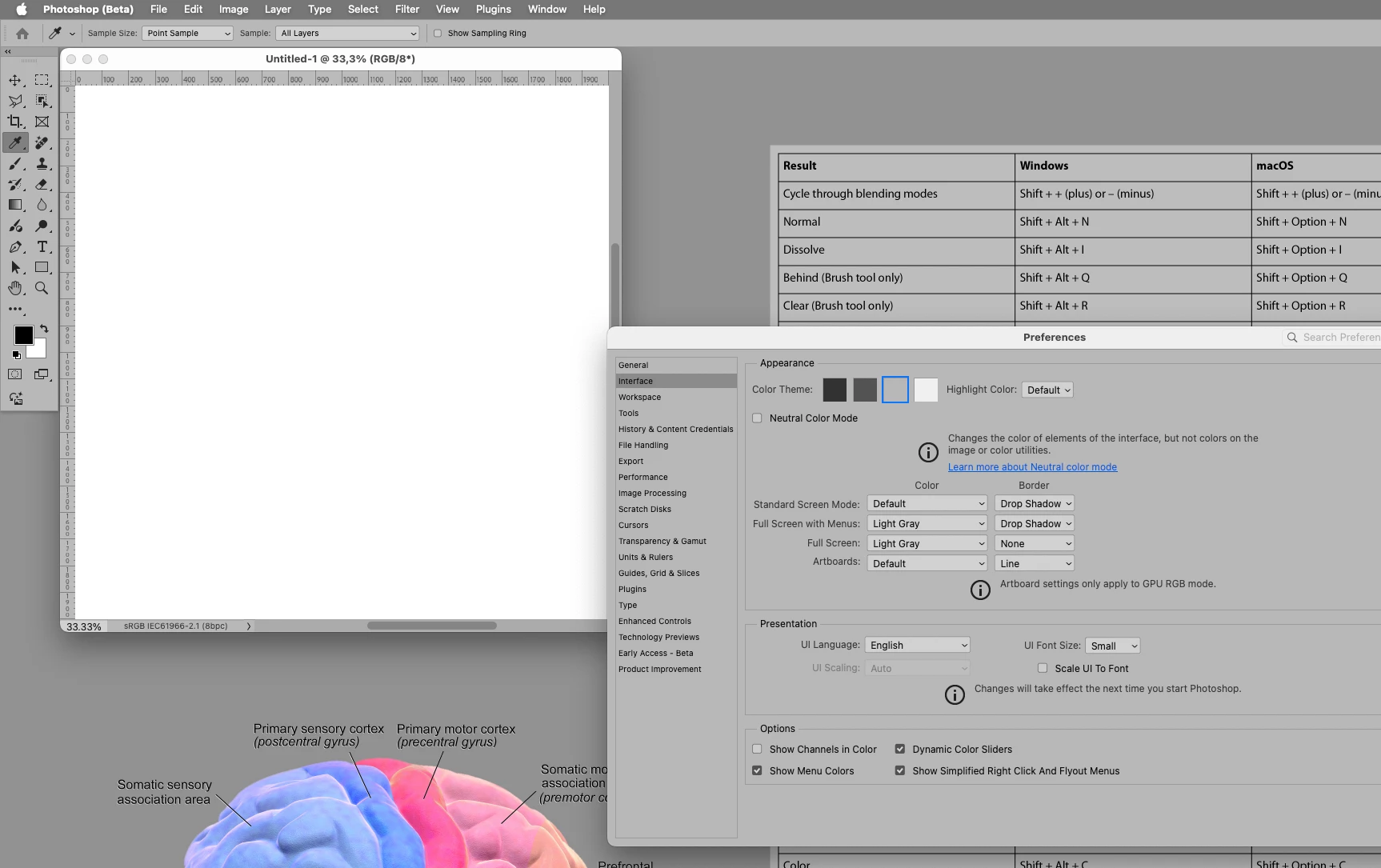This screenshot has width=1381, height=868.
Task: Choose the Brush tool
Action: pyautogui.click(x=15, y=163)
